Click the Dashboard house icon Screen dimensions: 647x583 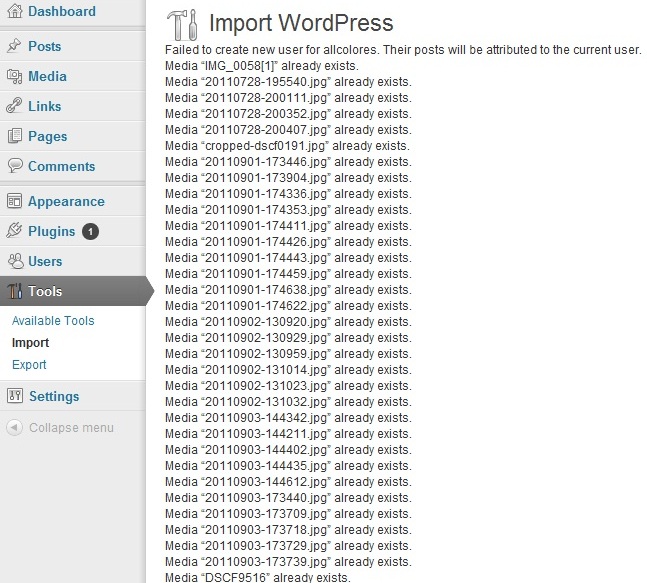click(x=15, y=11)
